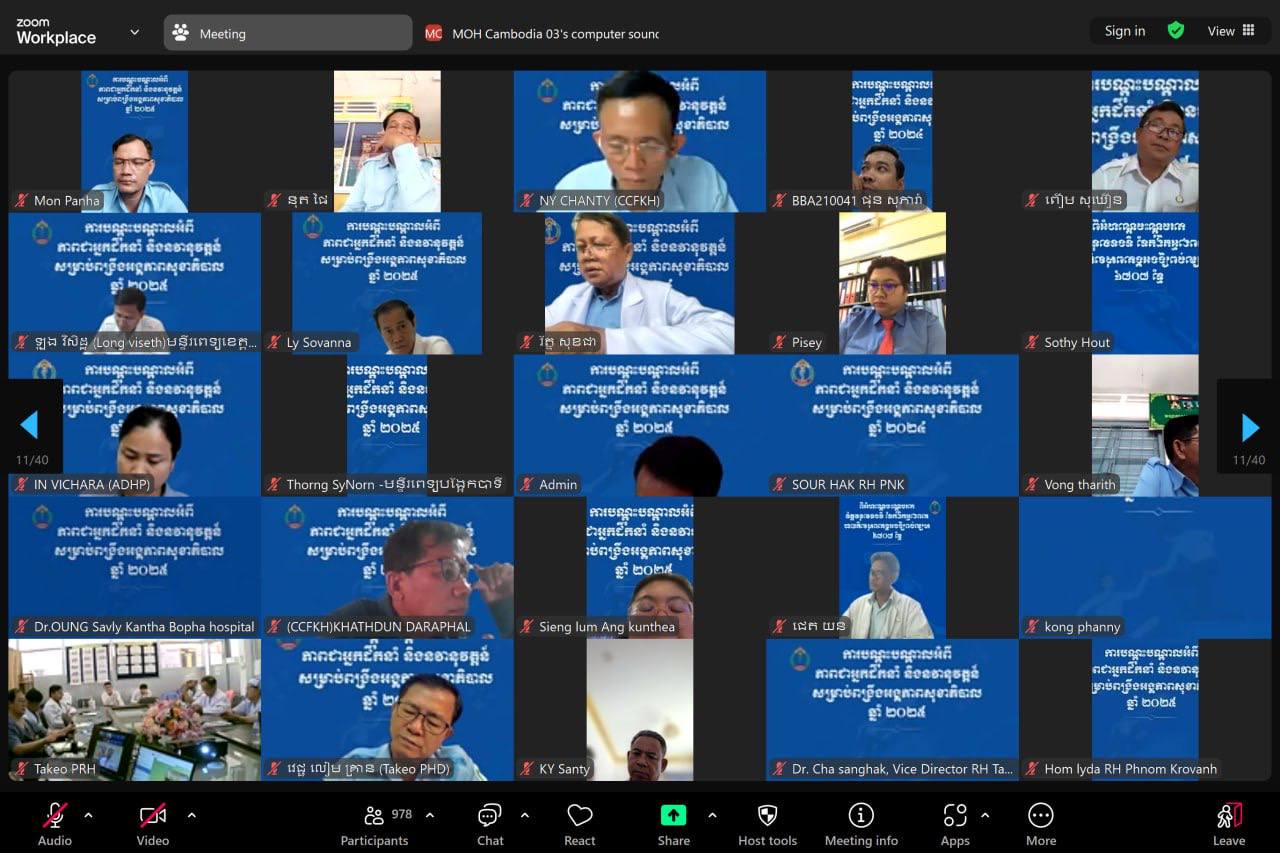Open the Apps button
The height and width of the screenshot is (853, 1280).
[955, 824]
